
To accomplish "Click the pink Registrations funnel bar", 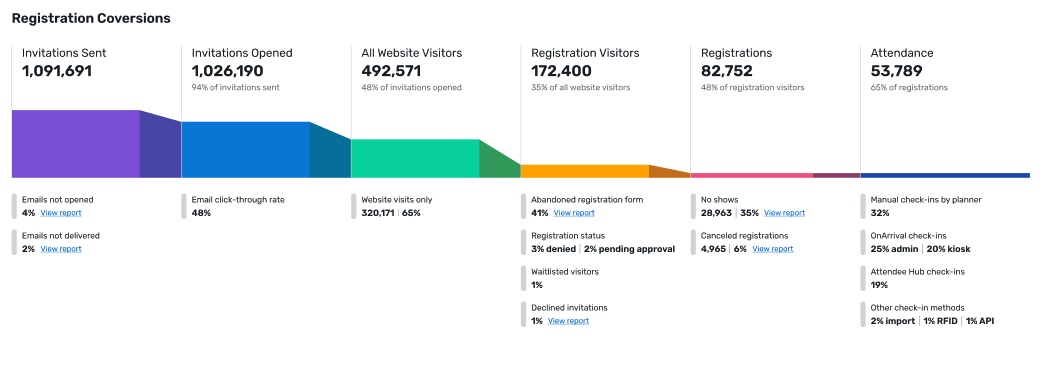I will coord(752,175).
